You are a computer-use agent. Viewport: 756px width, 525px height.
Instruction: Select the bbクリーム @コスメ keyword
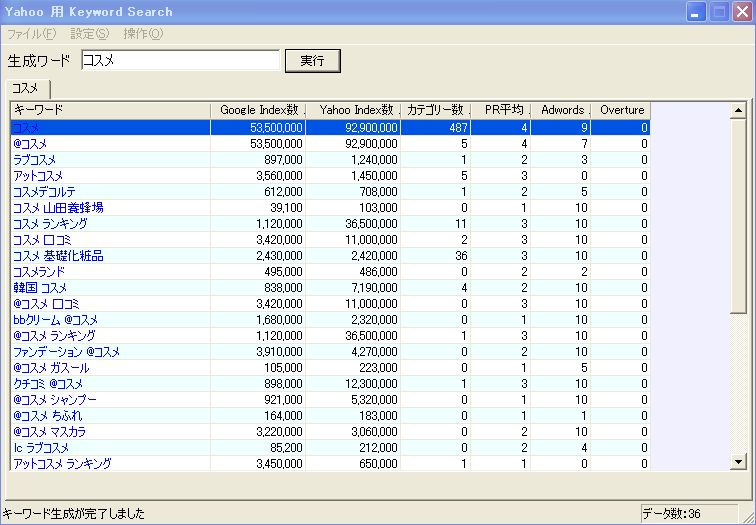tap(55, 320)
